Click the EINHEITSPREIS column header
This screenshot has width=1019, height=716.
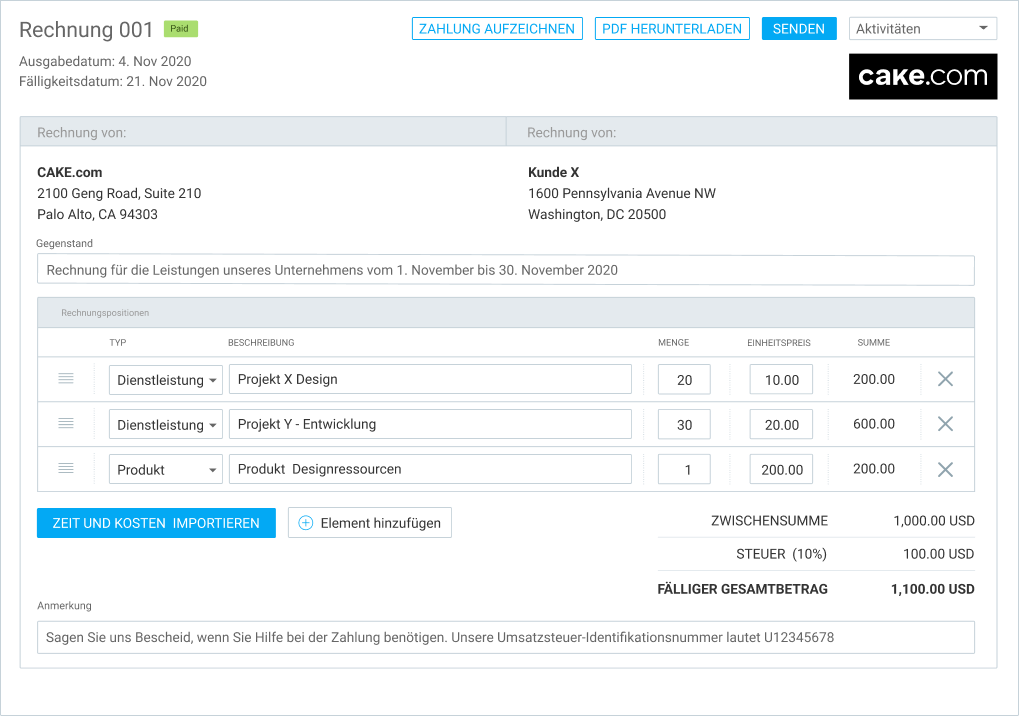779,343
